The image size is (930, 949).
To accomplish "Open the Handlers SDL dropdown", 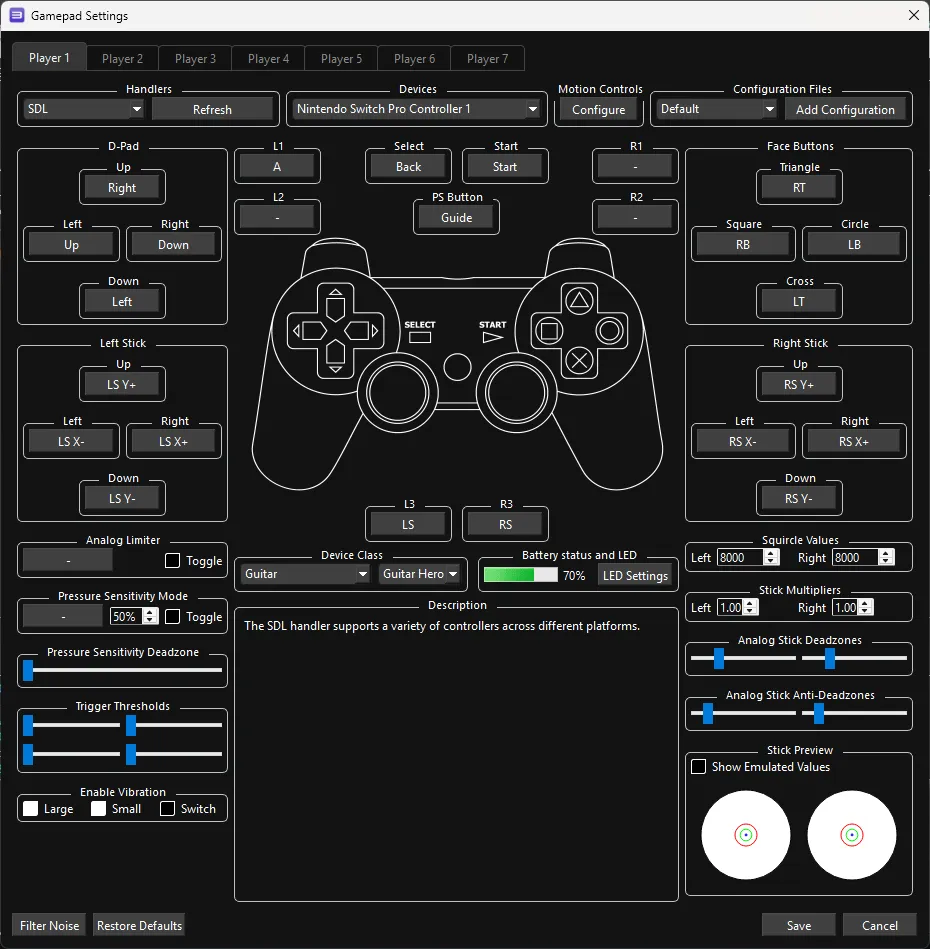I will tap(84, 109).
